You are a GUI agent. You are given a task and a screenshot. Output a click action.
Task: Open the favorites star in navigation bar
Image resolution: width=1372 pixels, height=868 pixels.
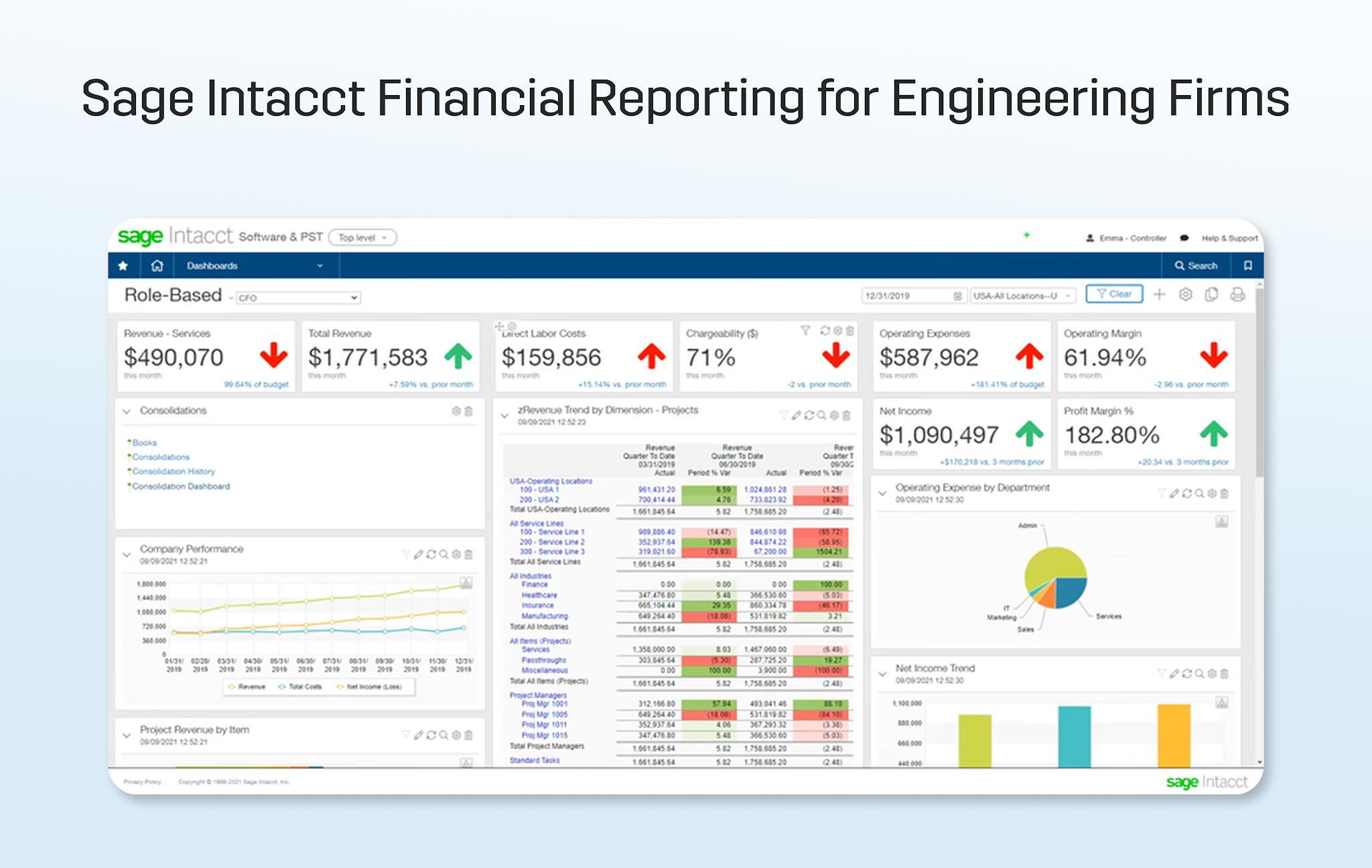click(x=123, y=266)
